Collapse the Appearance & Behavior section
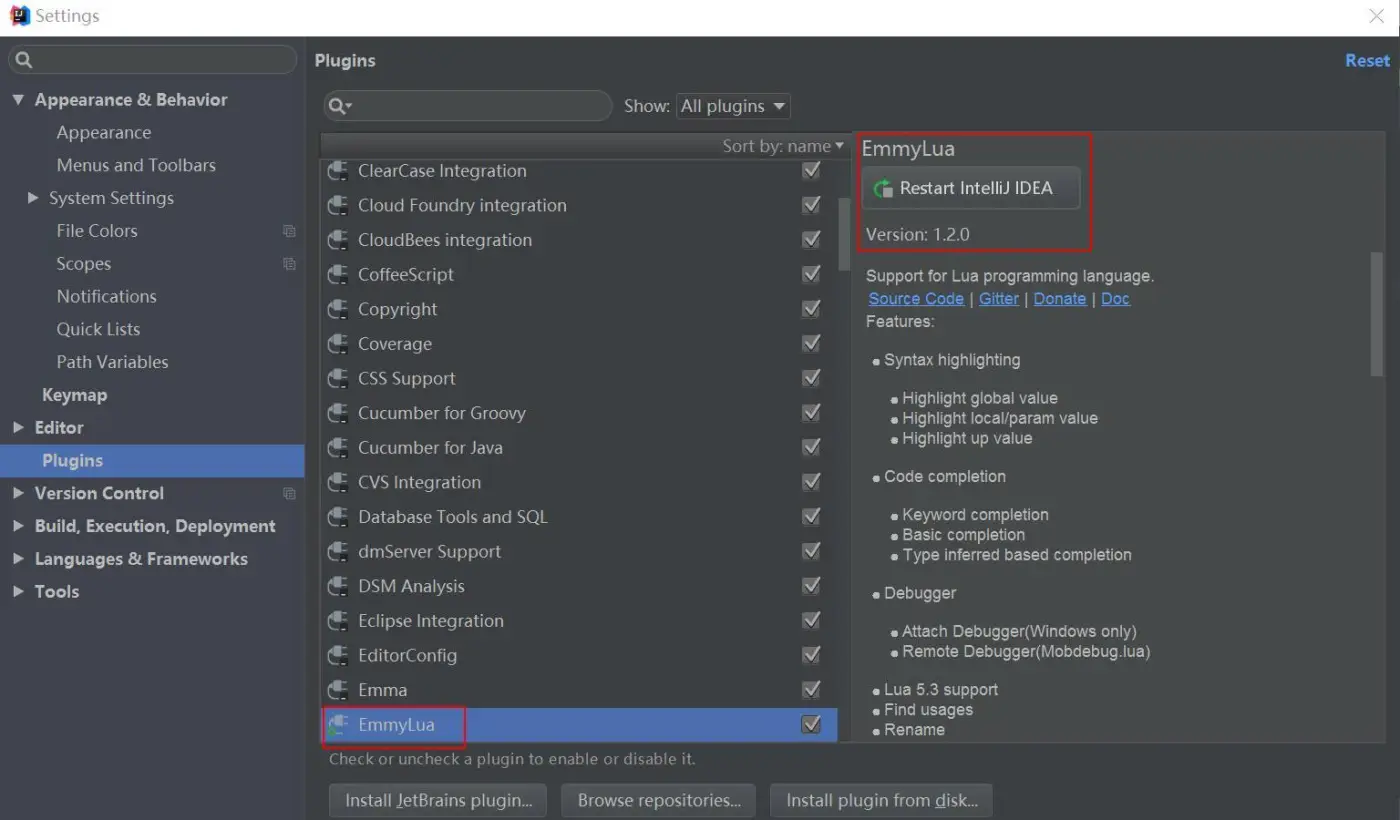The image size is (1400, 820). coord(18,100)
